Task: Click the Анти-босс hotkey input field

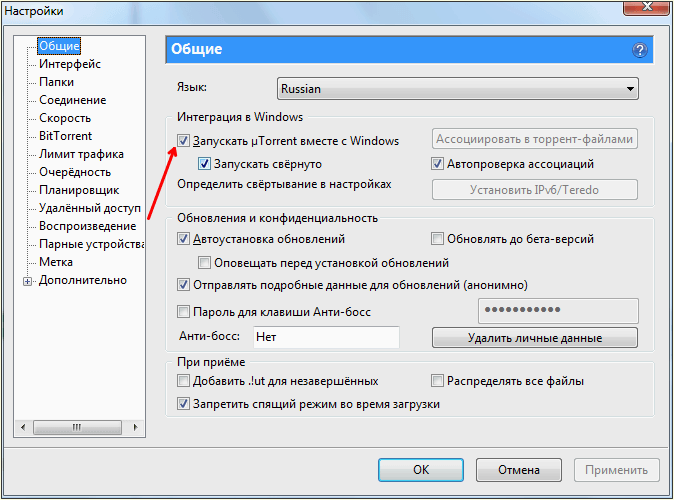Action: pos(327,337)
